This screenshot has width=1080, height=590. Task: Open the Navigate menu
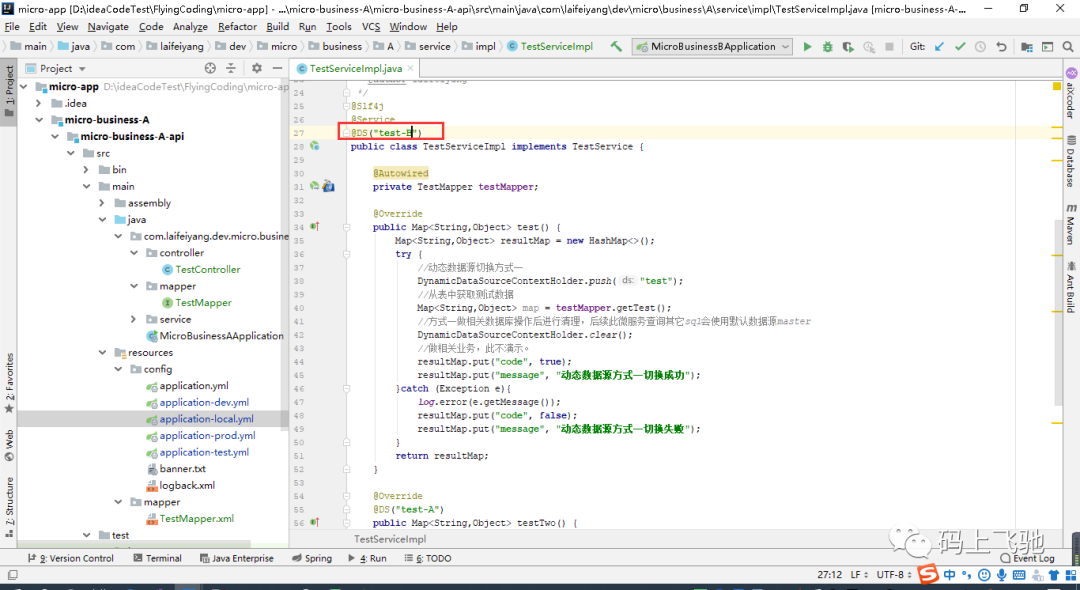108,27
